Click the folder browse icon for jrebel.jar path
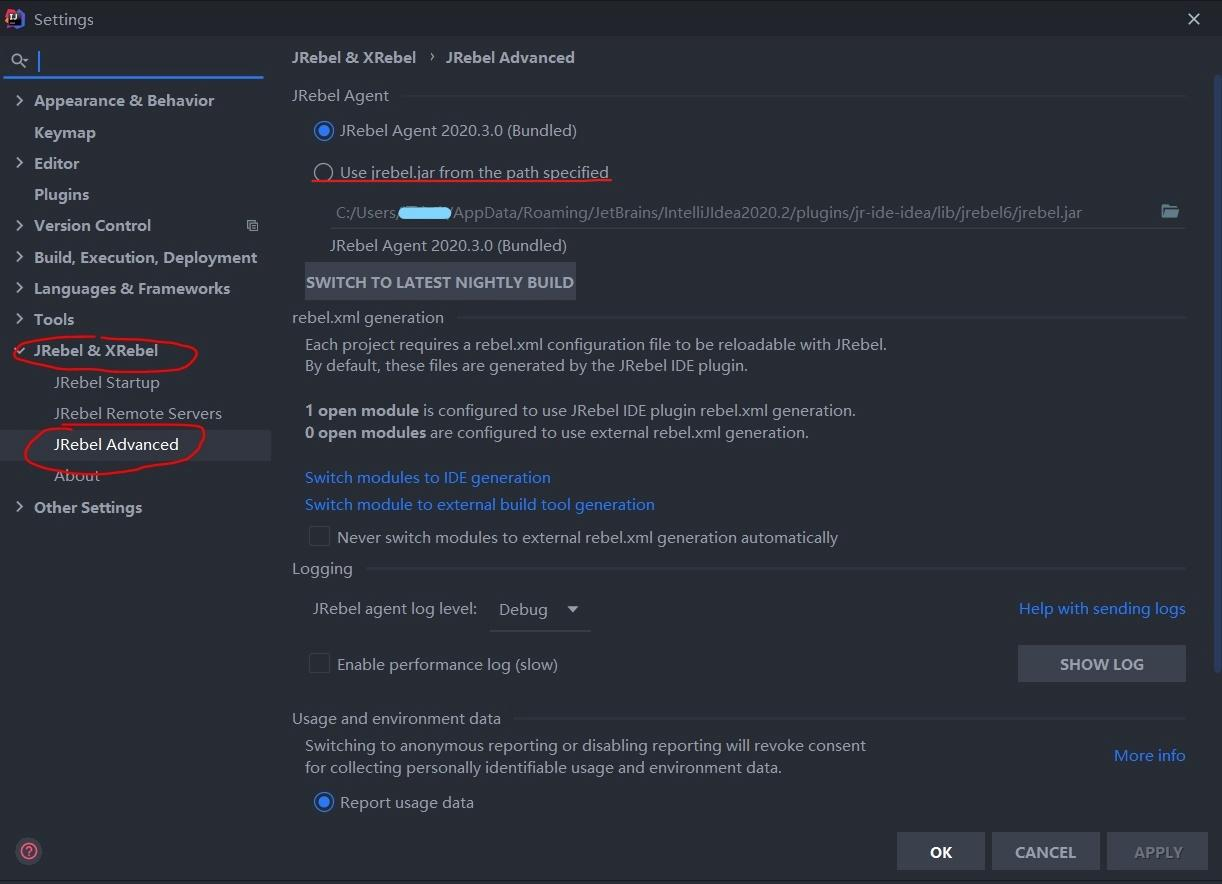1222x884 pixels. pos(1170,211)
